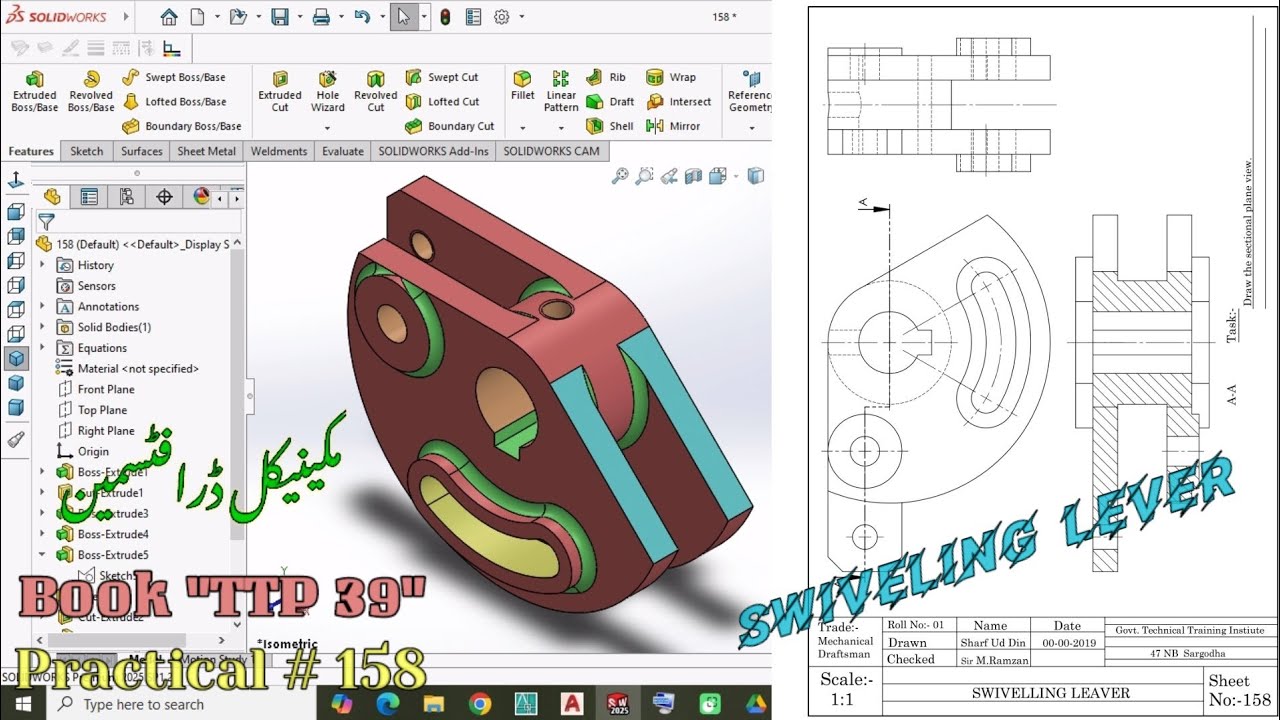Activate the Select cursor tool

[404, 17]
